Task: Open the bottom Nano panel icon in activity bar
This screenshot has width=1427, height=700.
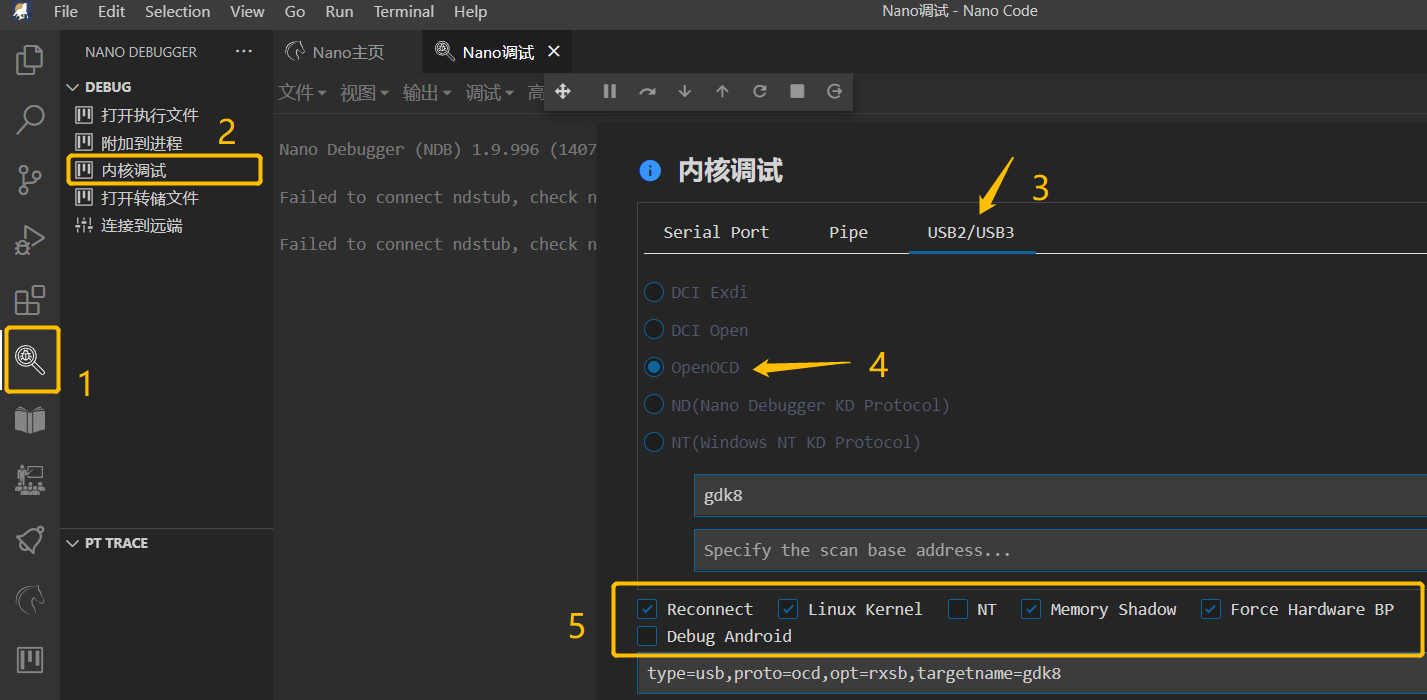Action: click(x=30, y=660)
